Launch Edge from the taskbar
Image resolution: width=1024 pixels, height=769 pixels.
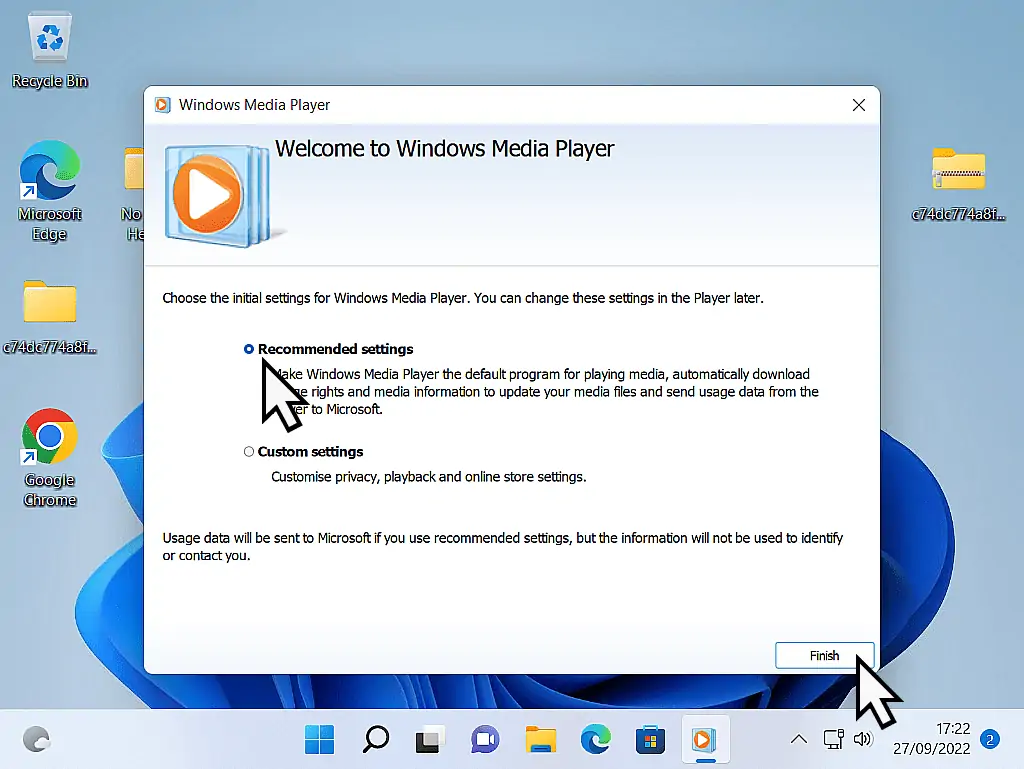596,739
